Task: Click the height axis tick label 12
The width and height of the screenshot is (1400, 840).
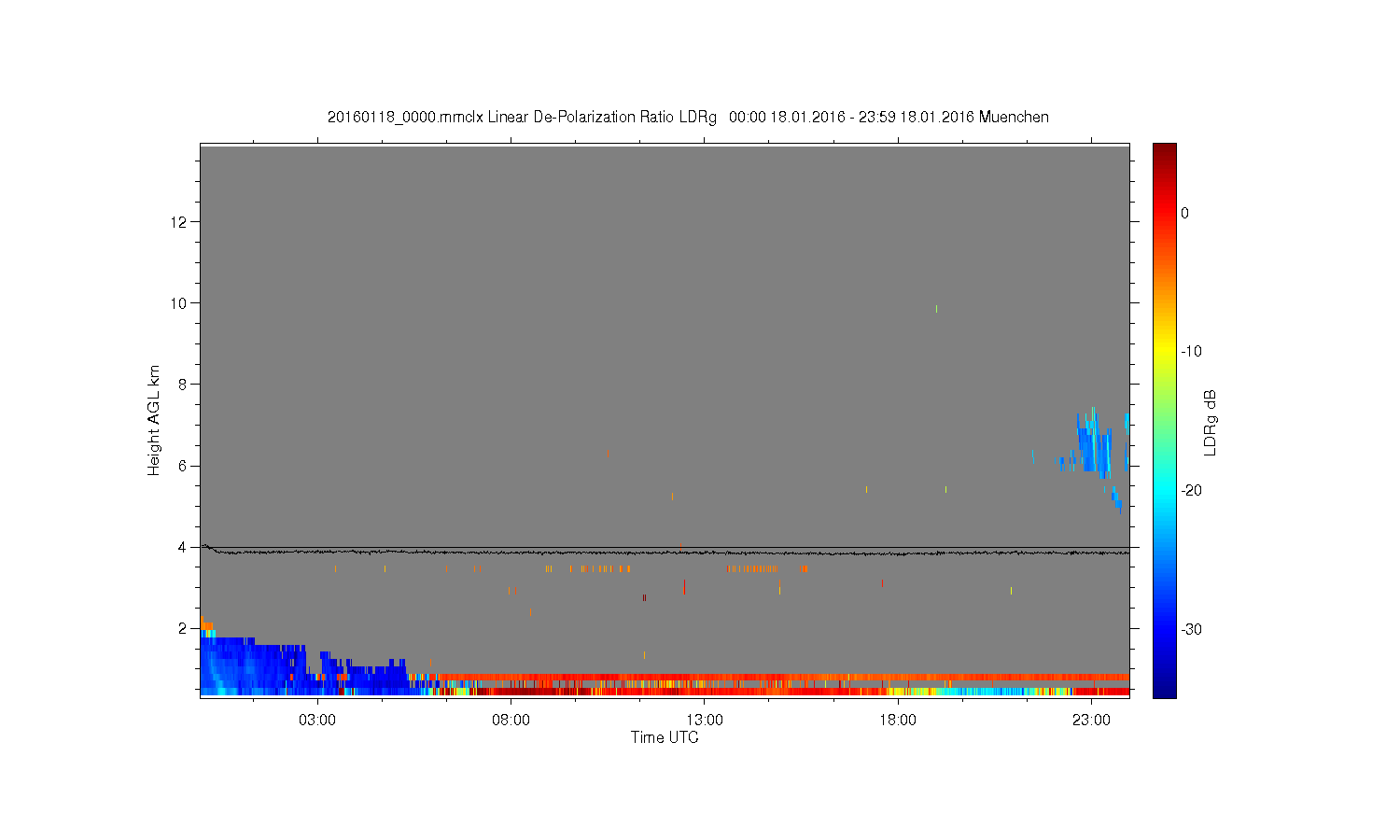Action: pos(180,222)
